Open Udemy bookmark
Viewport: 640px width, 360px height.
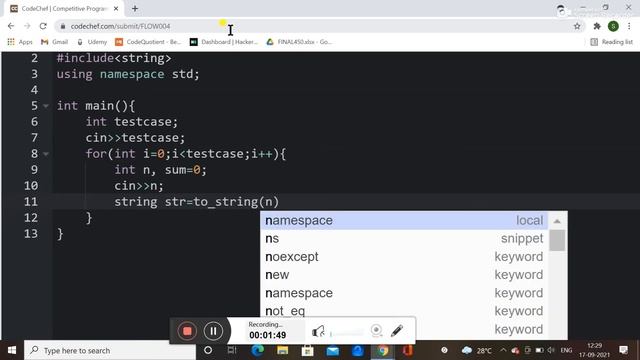pos(92,42)
